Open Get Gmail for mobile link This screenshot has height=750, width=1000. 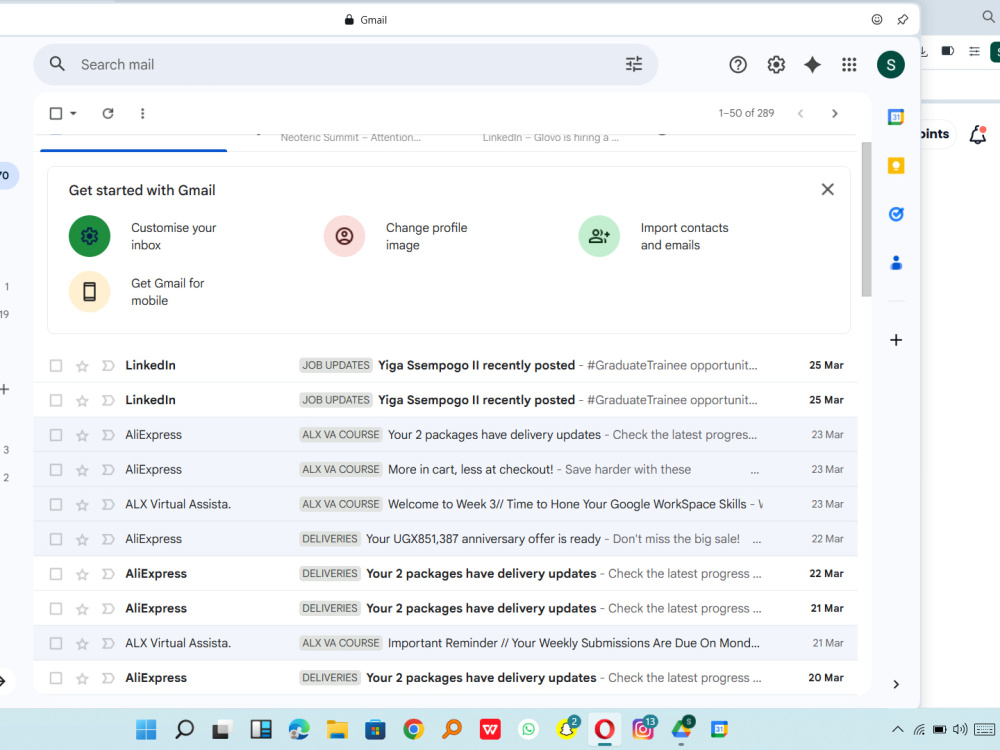coord(167,291)
